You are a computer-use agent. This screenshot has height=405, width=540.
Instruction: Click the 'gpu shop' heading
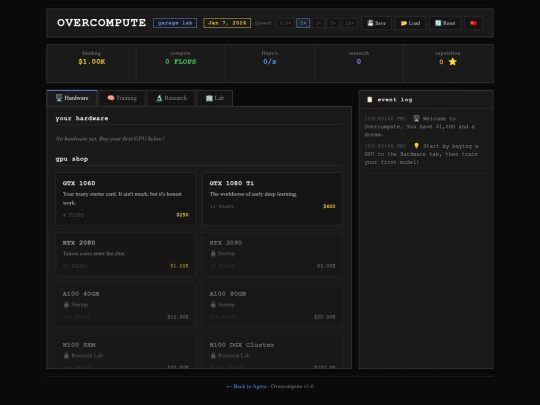click(72, 159)
